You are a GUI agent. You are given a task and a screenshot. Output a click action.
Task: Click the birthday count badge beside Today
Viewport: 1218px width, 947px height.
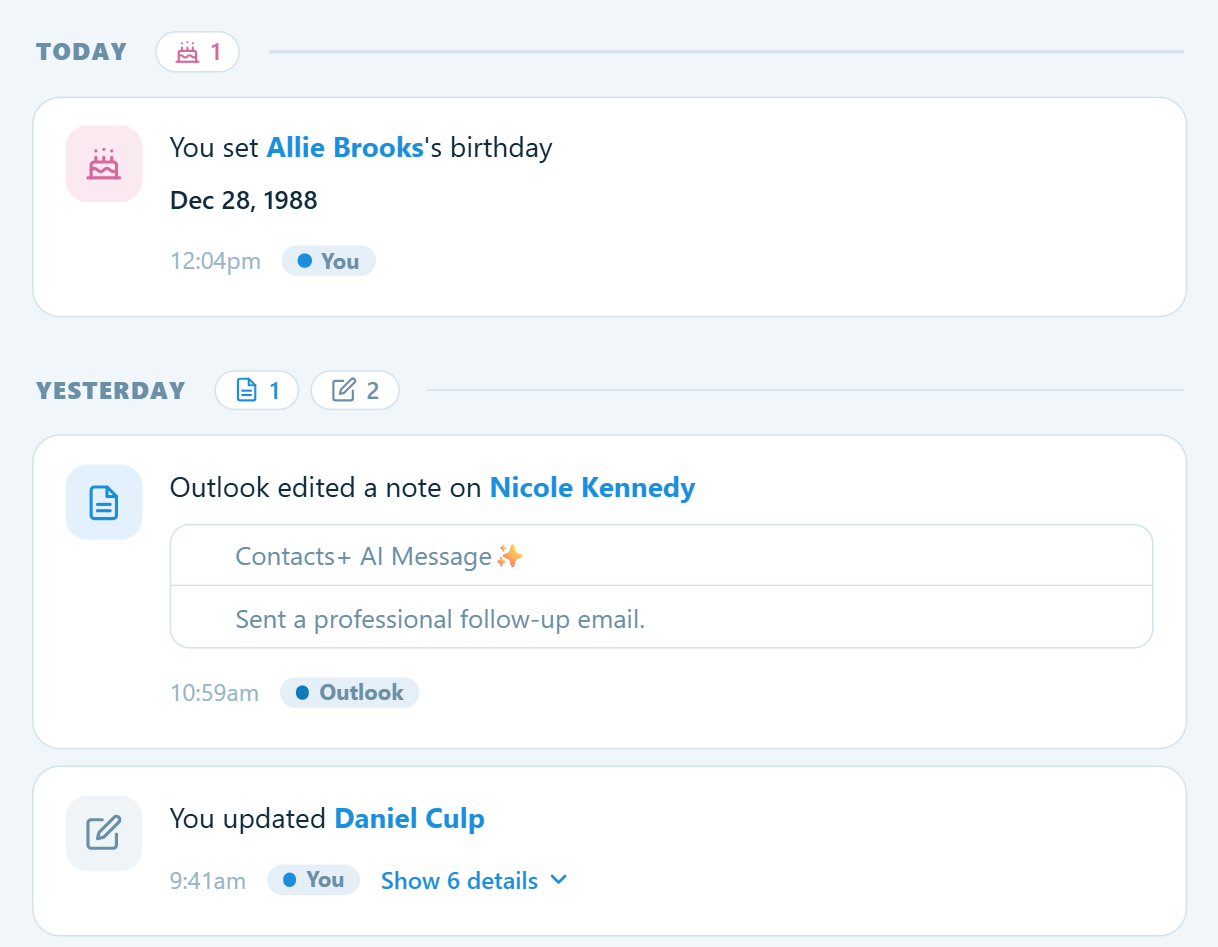(197, 52)
